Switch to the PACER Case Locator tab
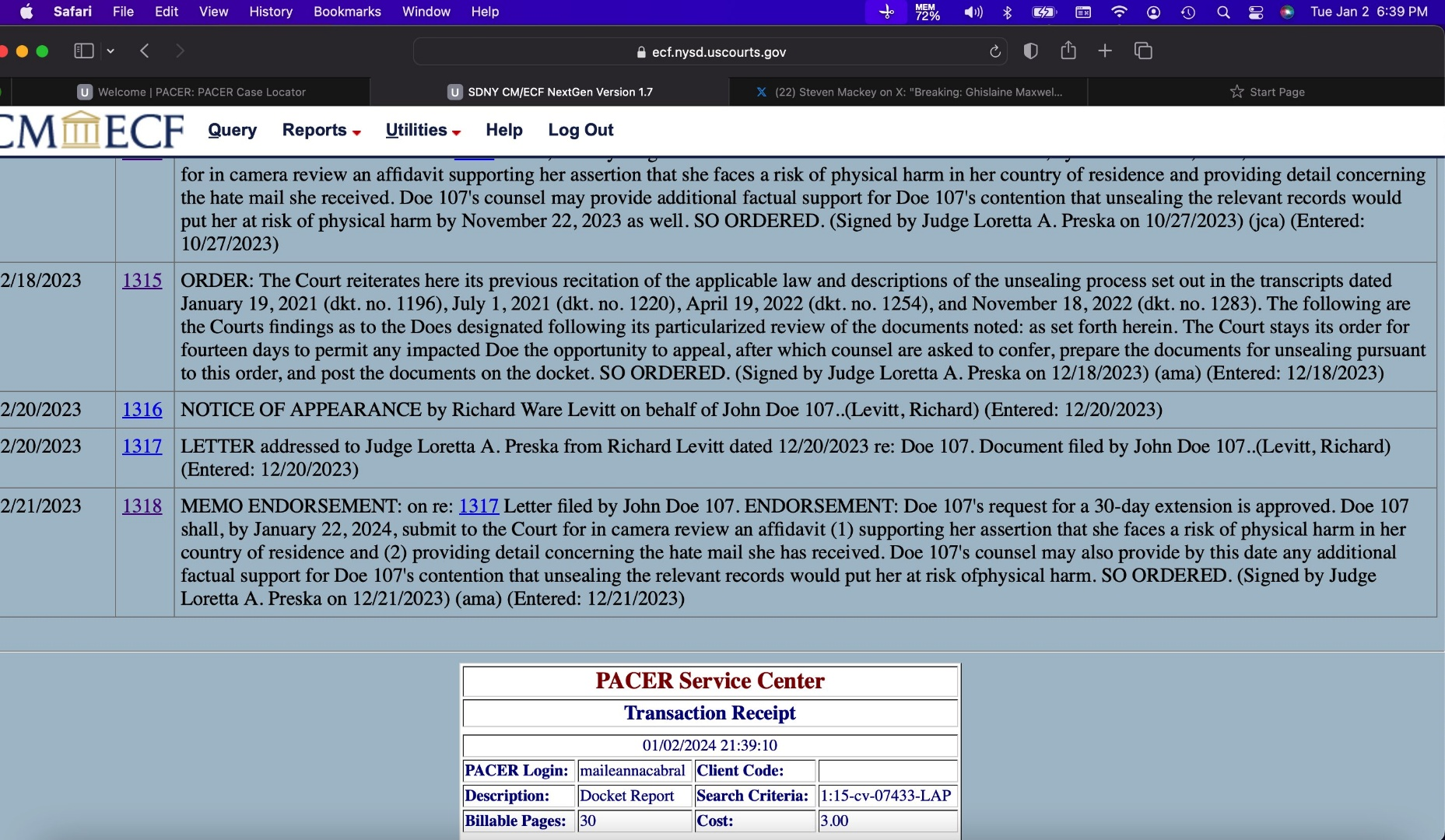This screenshot has height=840, width=1445. click(x=191, y=92)
